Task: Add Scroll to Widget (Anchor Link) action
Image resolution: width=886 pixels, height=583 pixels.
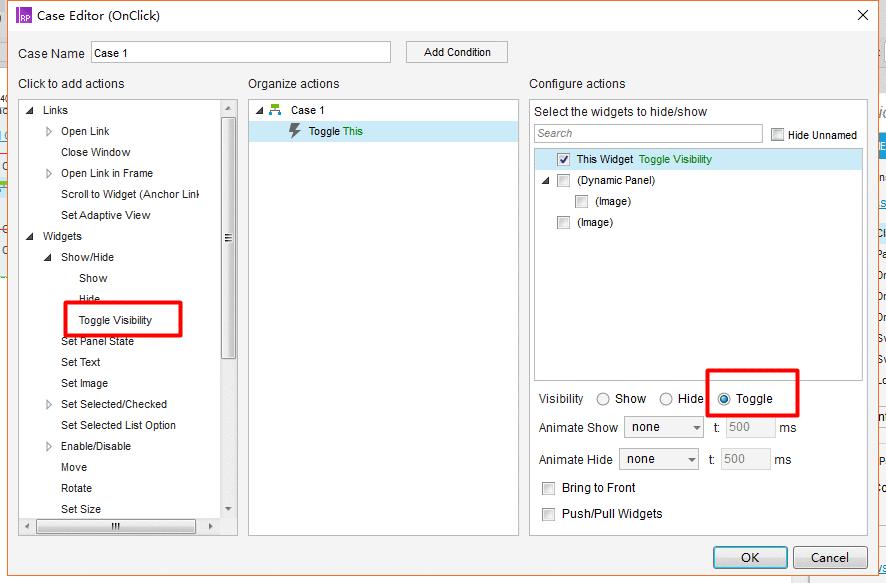Action: pos(129,194)
